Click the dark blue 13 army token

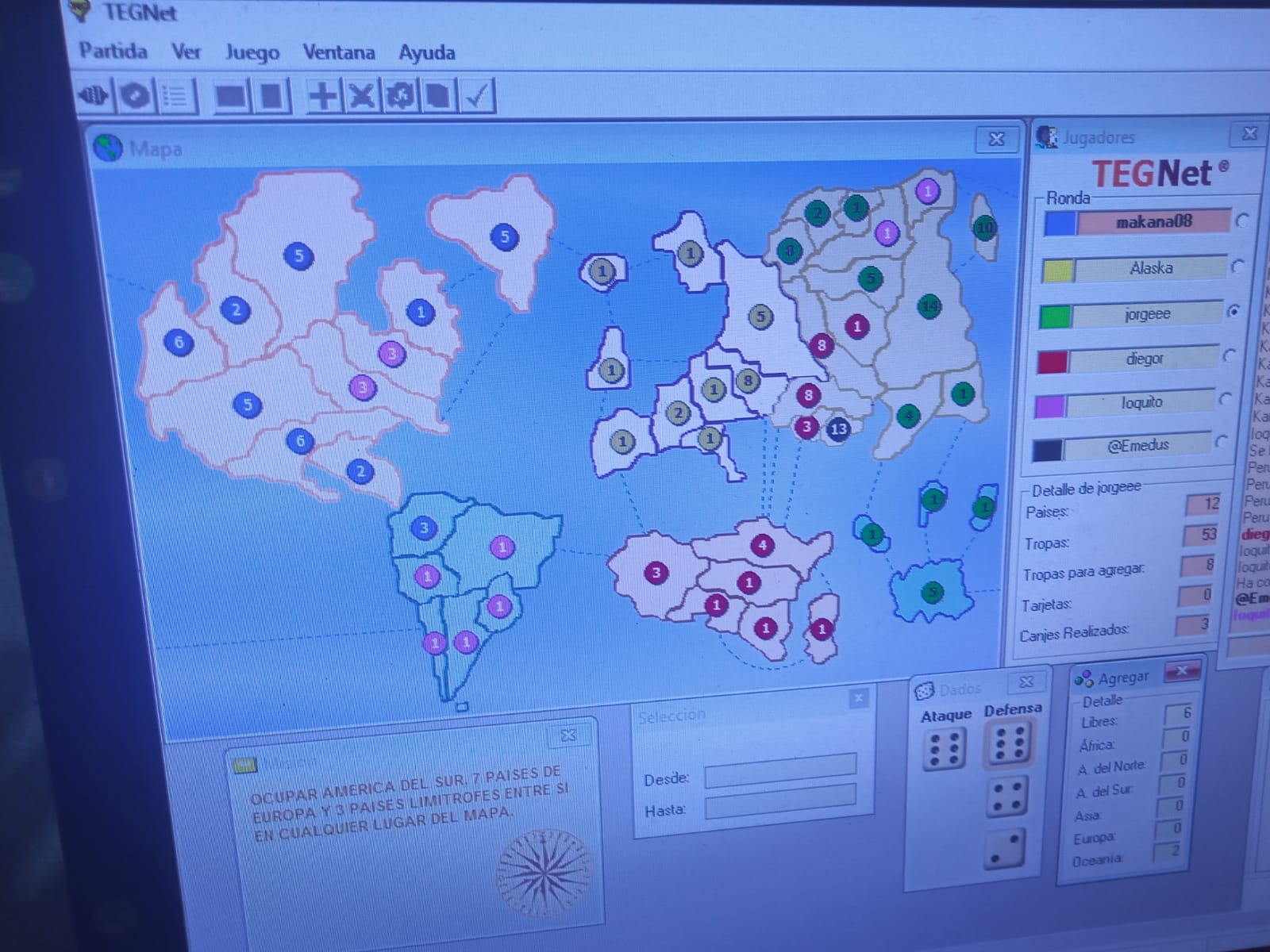pos(838,429)
